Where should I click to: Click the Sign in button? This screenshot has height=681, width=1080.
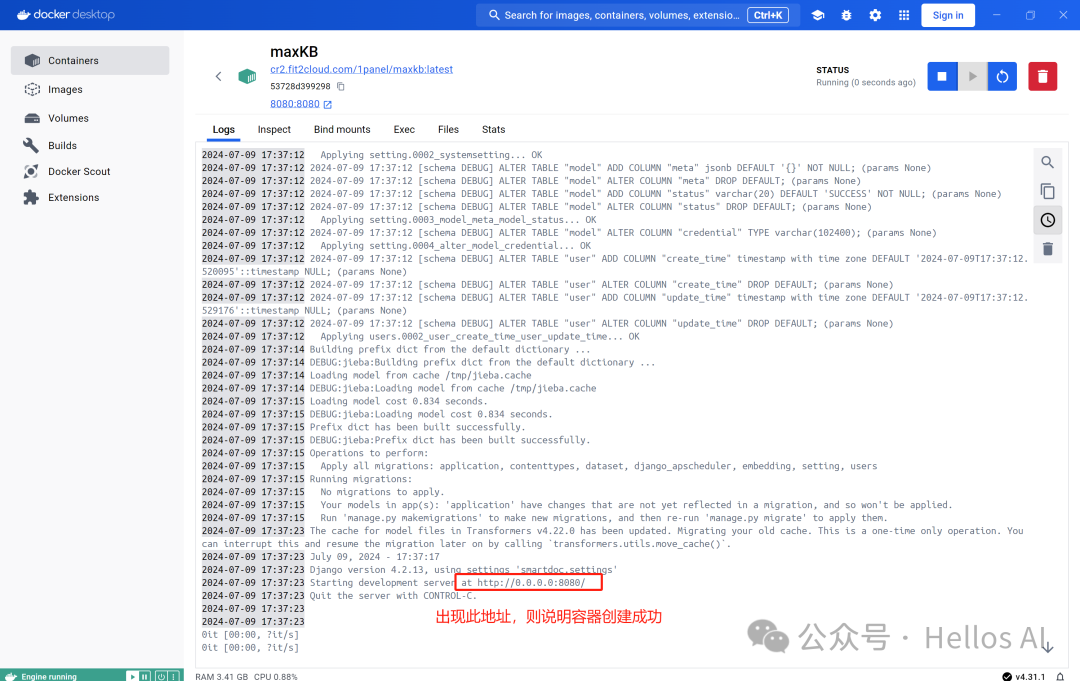(948, 15)
